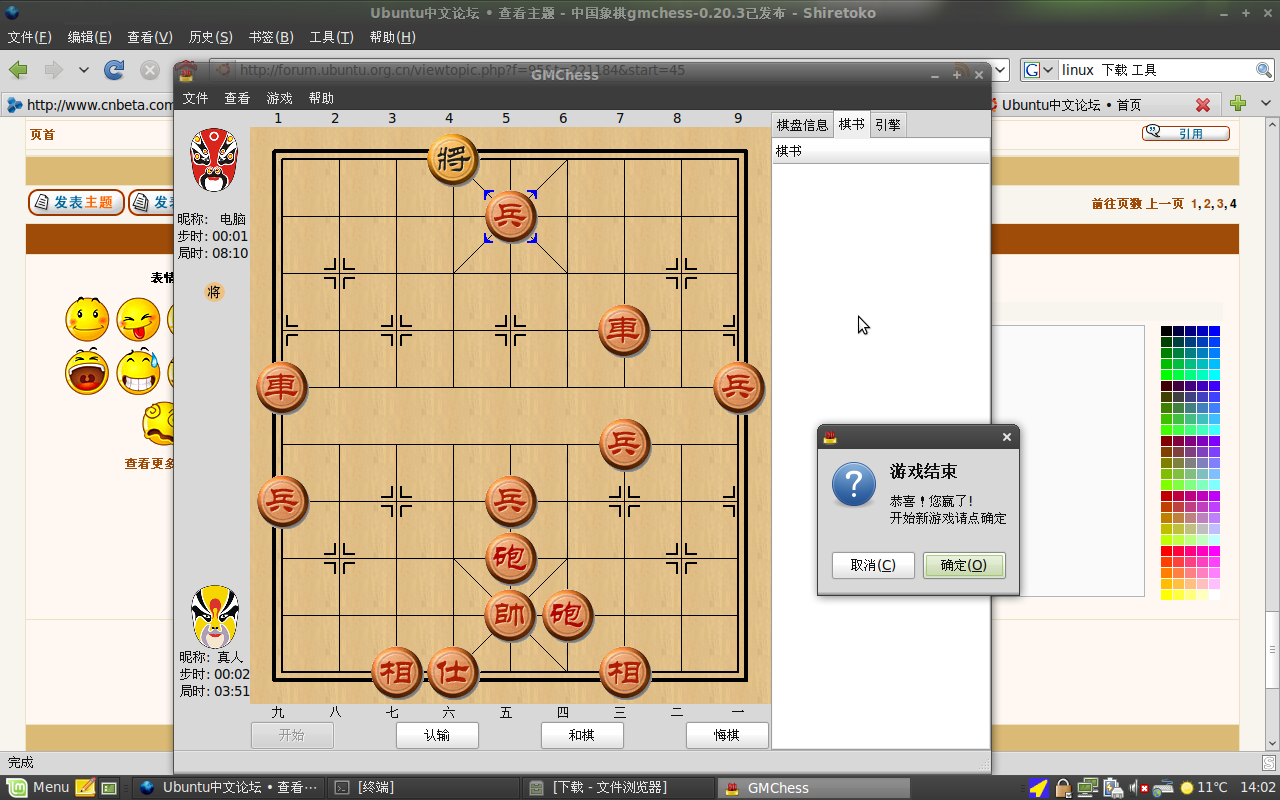Click the question mark icon in the dialog
This screenshot has width=1280, height=800.
[854, 484]
